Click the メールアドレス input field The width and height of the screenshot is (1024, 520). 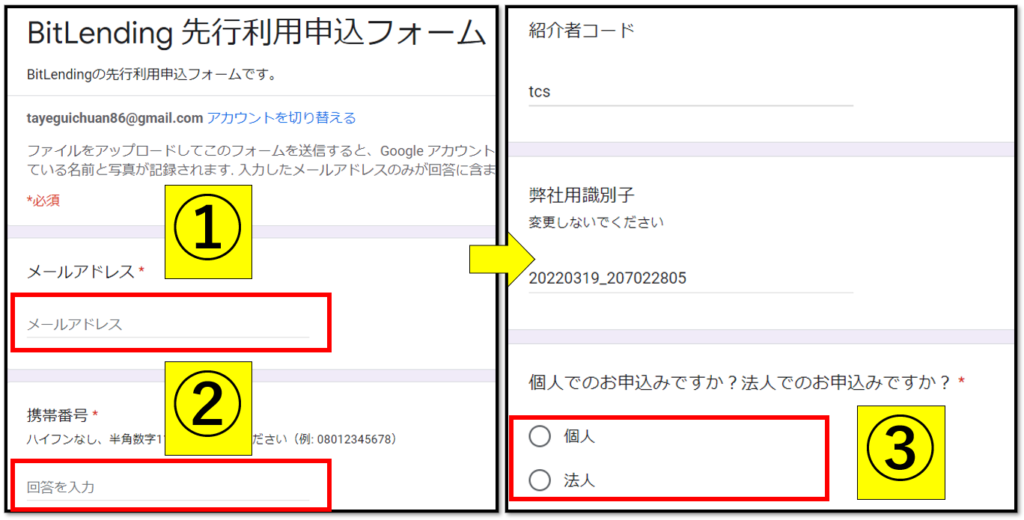point(168,324)
